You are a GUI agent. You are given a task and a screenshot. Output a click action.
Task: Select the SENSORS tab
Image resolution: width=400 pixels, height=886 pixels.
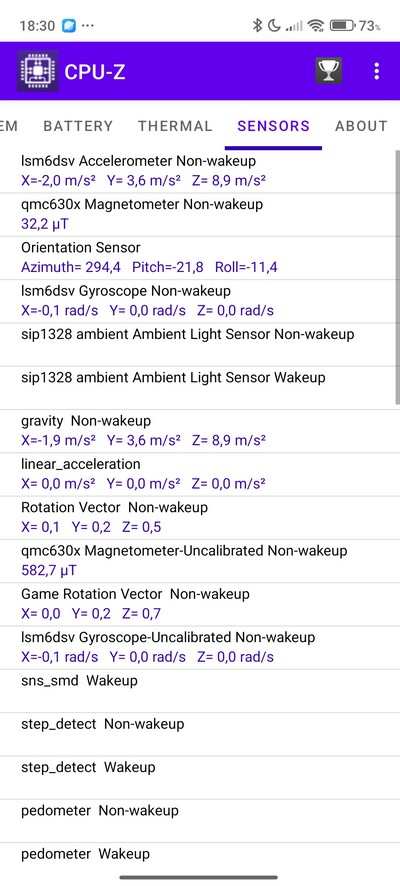click(273, 125)
